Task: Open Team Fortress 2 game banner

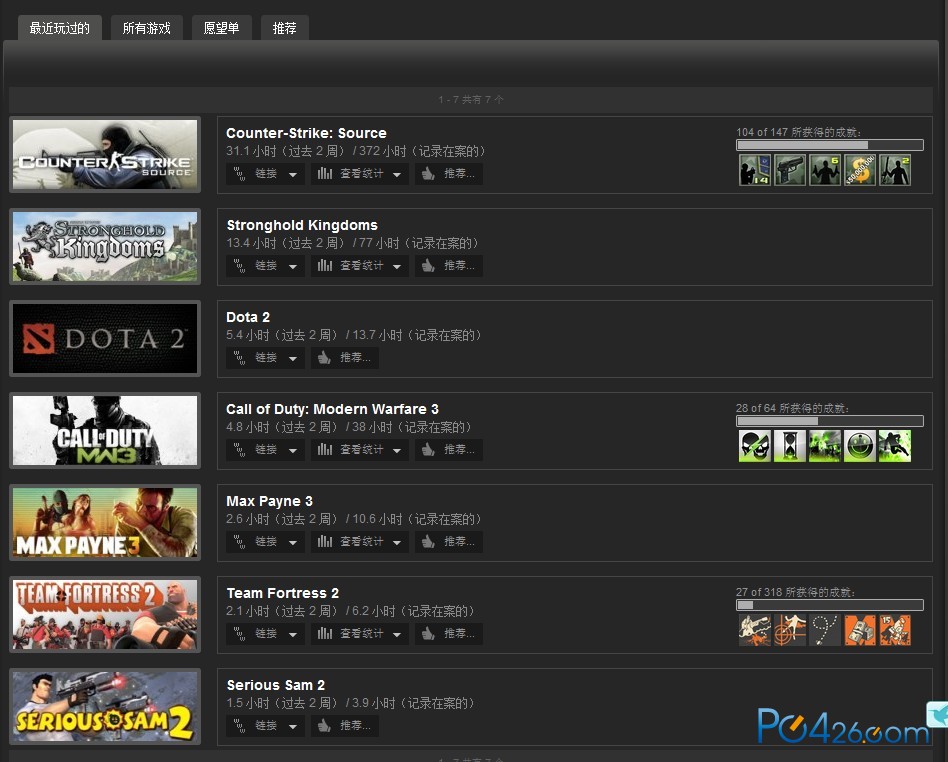Action: pyautogui.click(x=105, y=614)
